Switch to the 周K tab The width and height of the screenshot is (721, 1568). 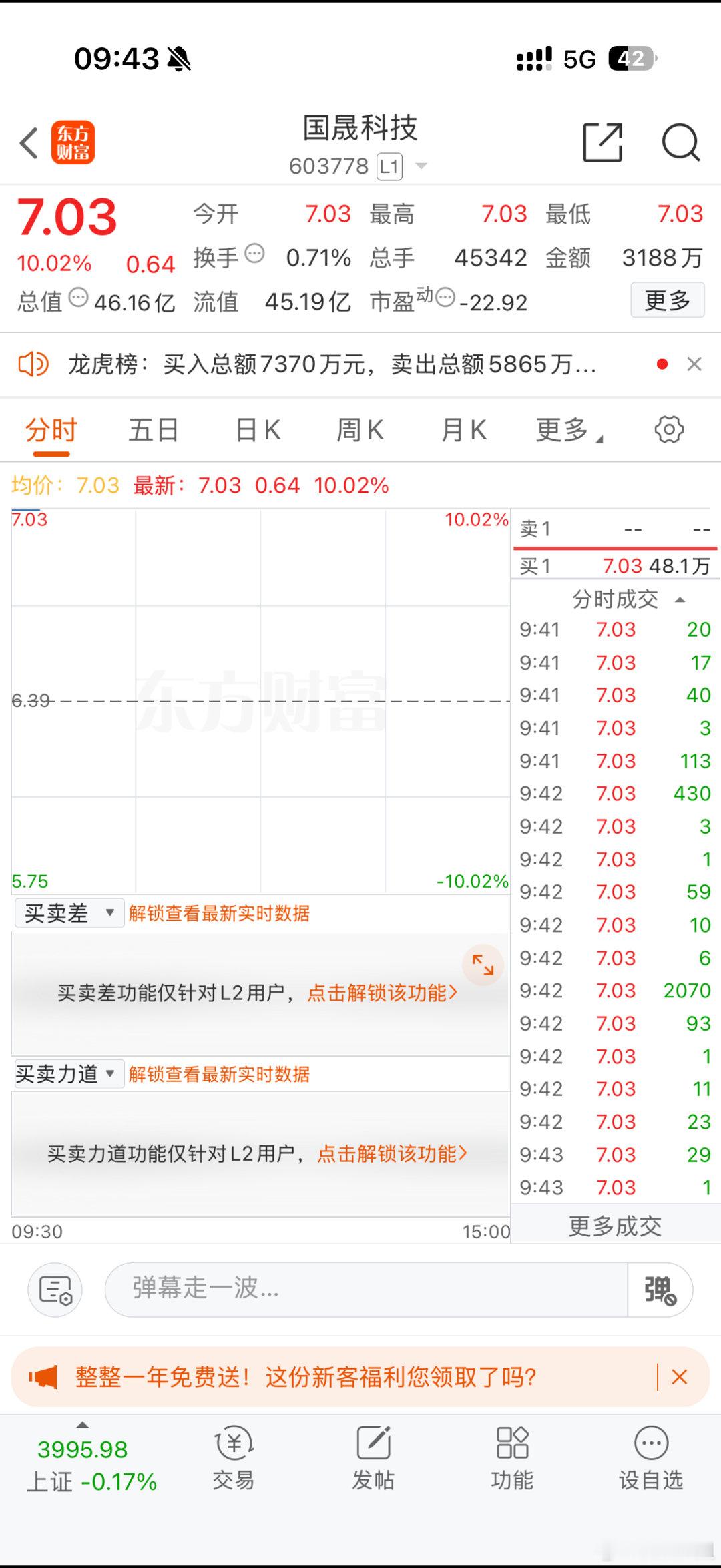[360, 430]
